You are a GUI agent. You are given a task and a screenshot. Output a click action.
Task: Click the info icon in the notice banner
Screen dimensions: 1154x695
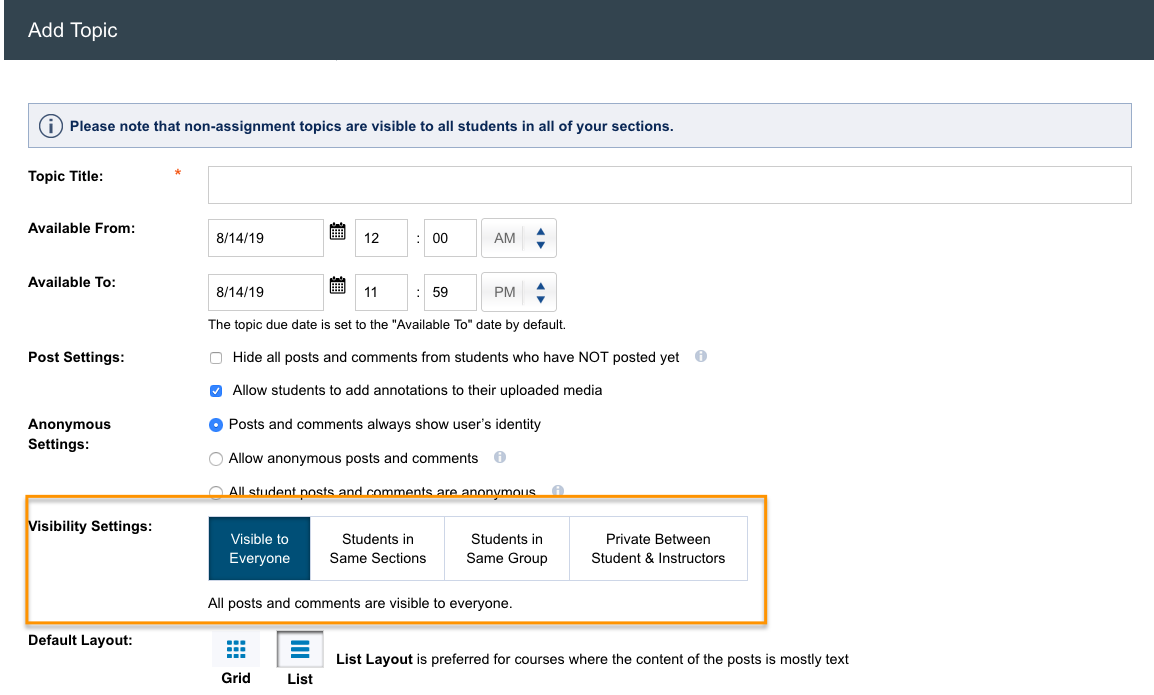50,127
